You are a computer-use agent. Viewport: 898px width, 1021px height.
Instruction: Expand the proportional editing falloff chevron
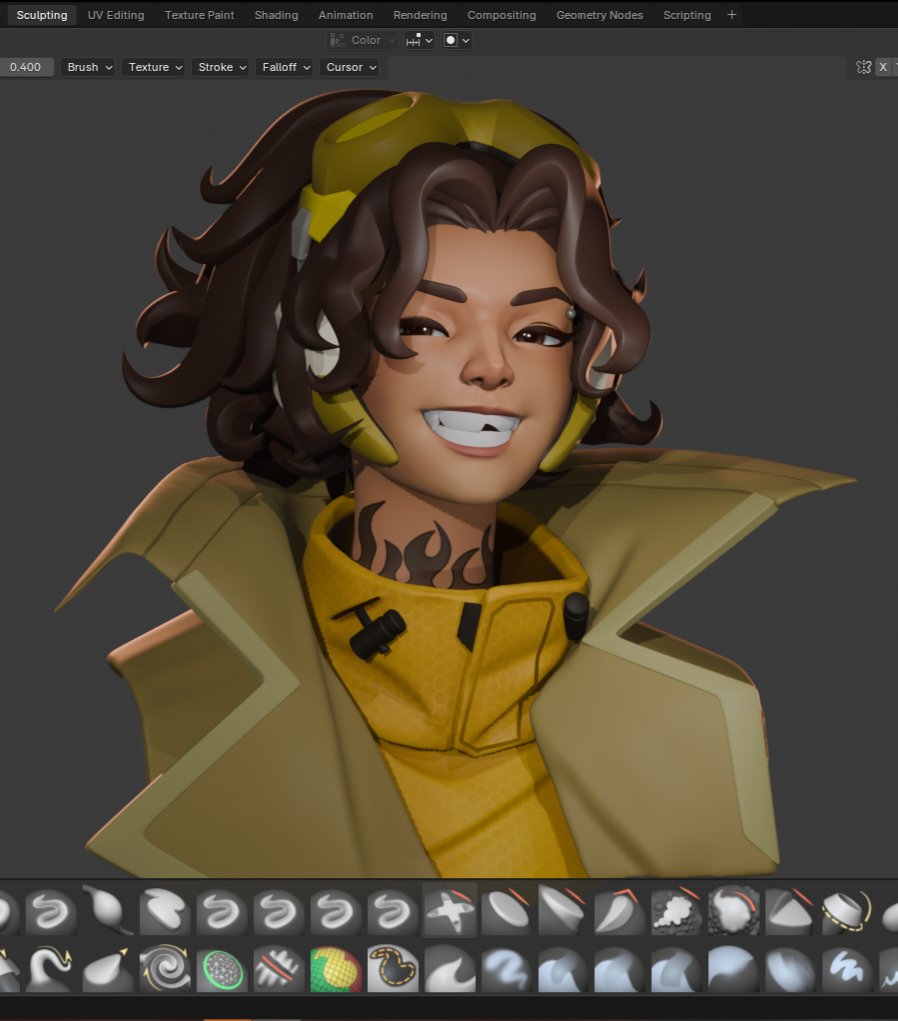coord(466,40)
